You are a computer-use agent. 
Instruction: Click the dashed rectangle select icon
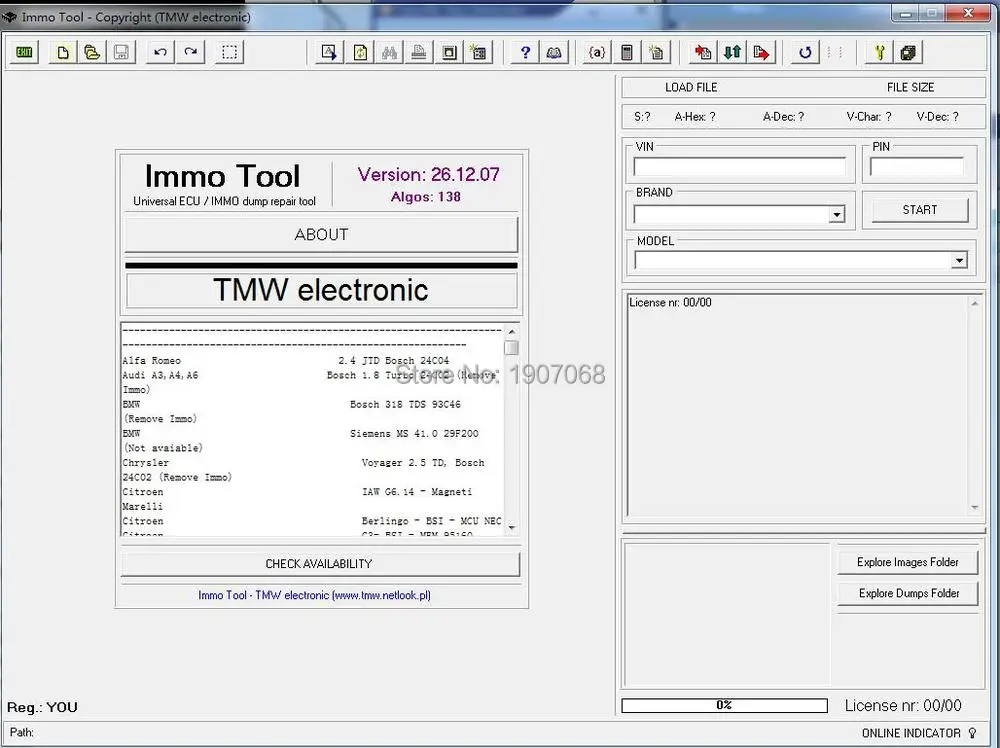tap(230, 52)
